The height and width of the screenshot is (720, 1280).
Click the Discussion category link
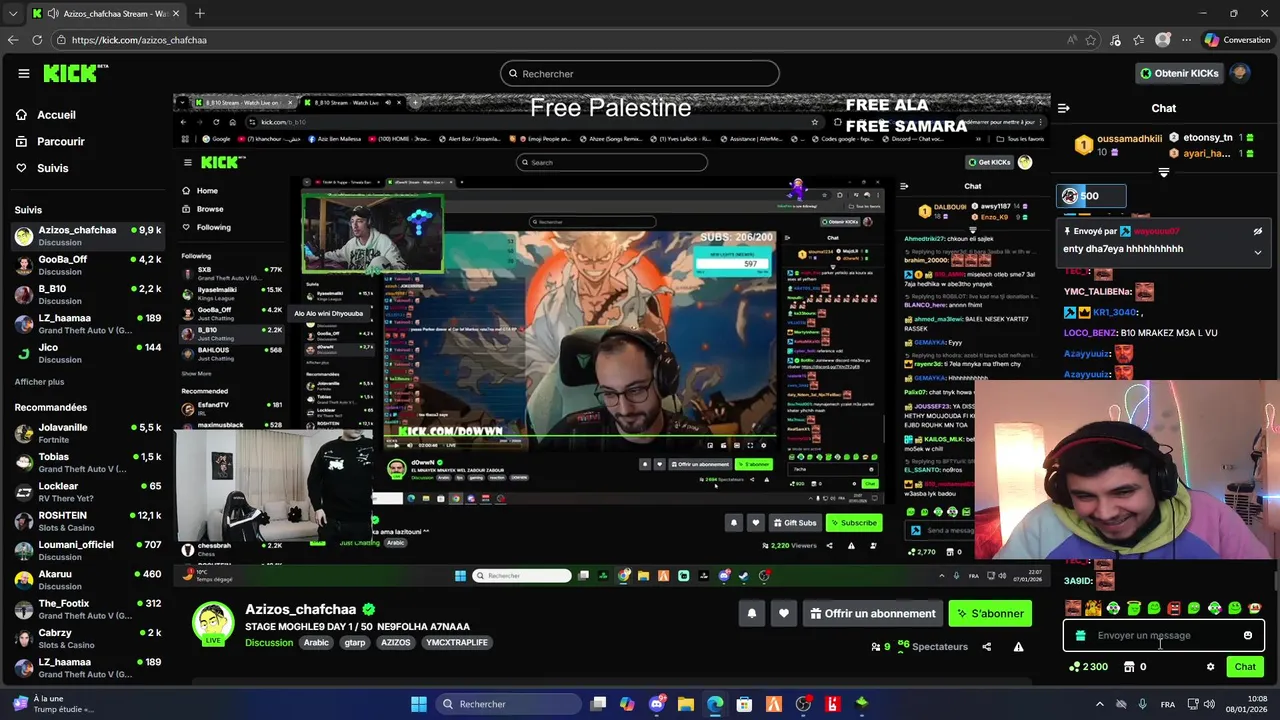pos(269,643)
